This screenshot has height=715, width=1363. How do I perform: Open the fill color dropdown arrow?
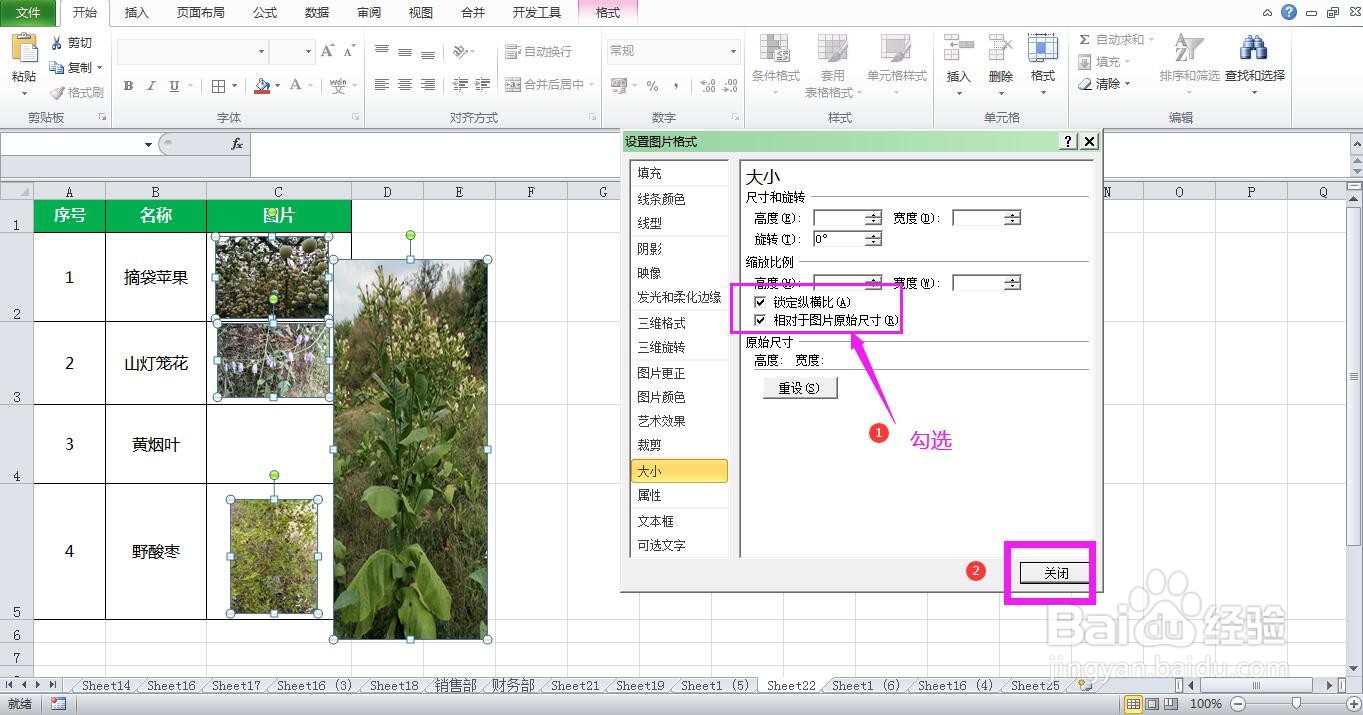tap(277, 85)
